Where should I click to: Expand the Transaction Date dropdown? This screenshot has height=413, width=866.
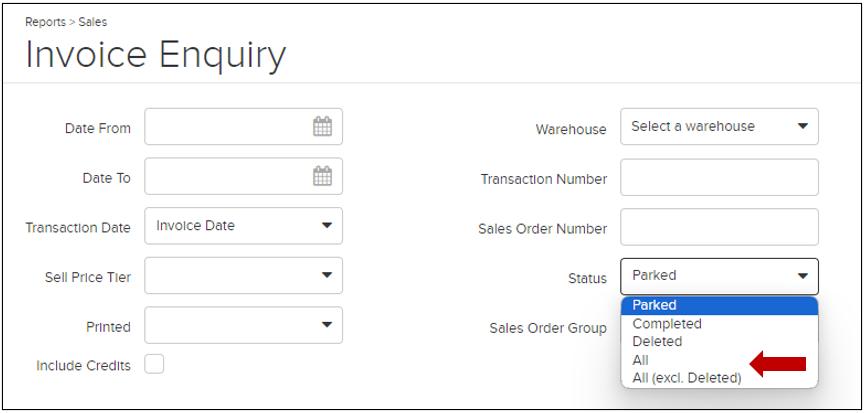(x=244, y=226)
